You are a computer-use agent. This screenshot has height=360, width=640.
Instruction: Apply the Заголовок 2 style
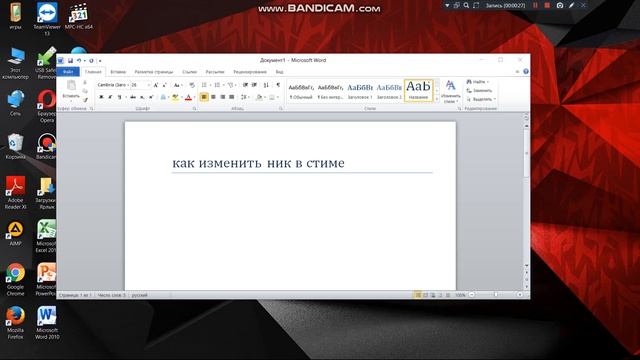pyautogui.click(x=389, y=91)
